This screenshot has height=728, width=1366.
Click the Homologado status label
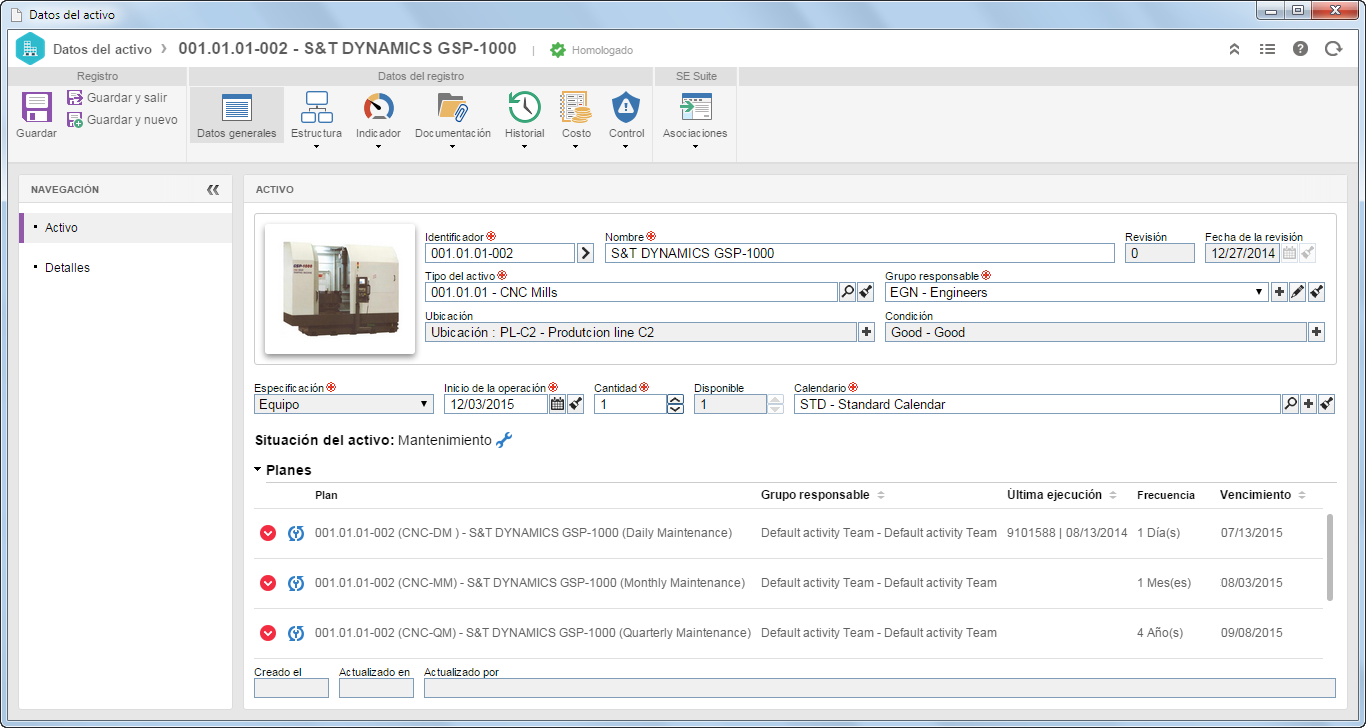pyautogui.click(x=602, y=50)
